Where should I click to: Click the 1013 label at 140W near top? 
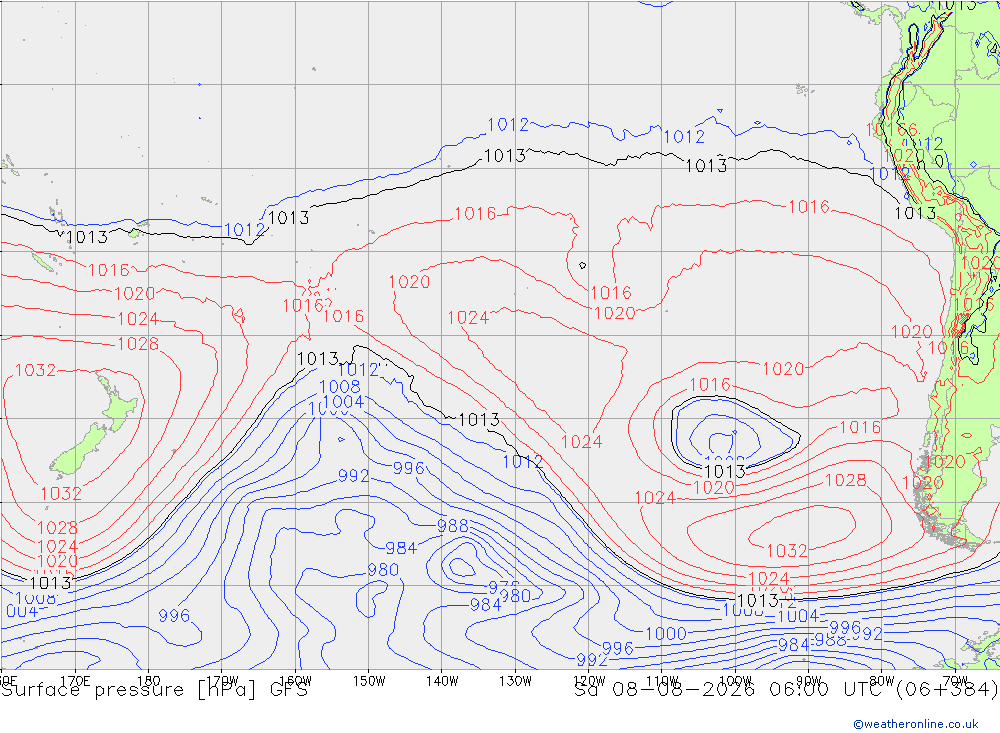point(504,156)
